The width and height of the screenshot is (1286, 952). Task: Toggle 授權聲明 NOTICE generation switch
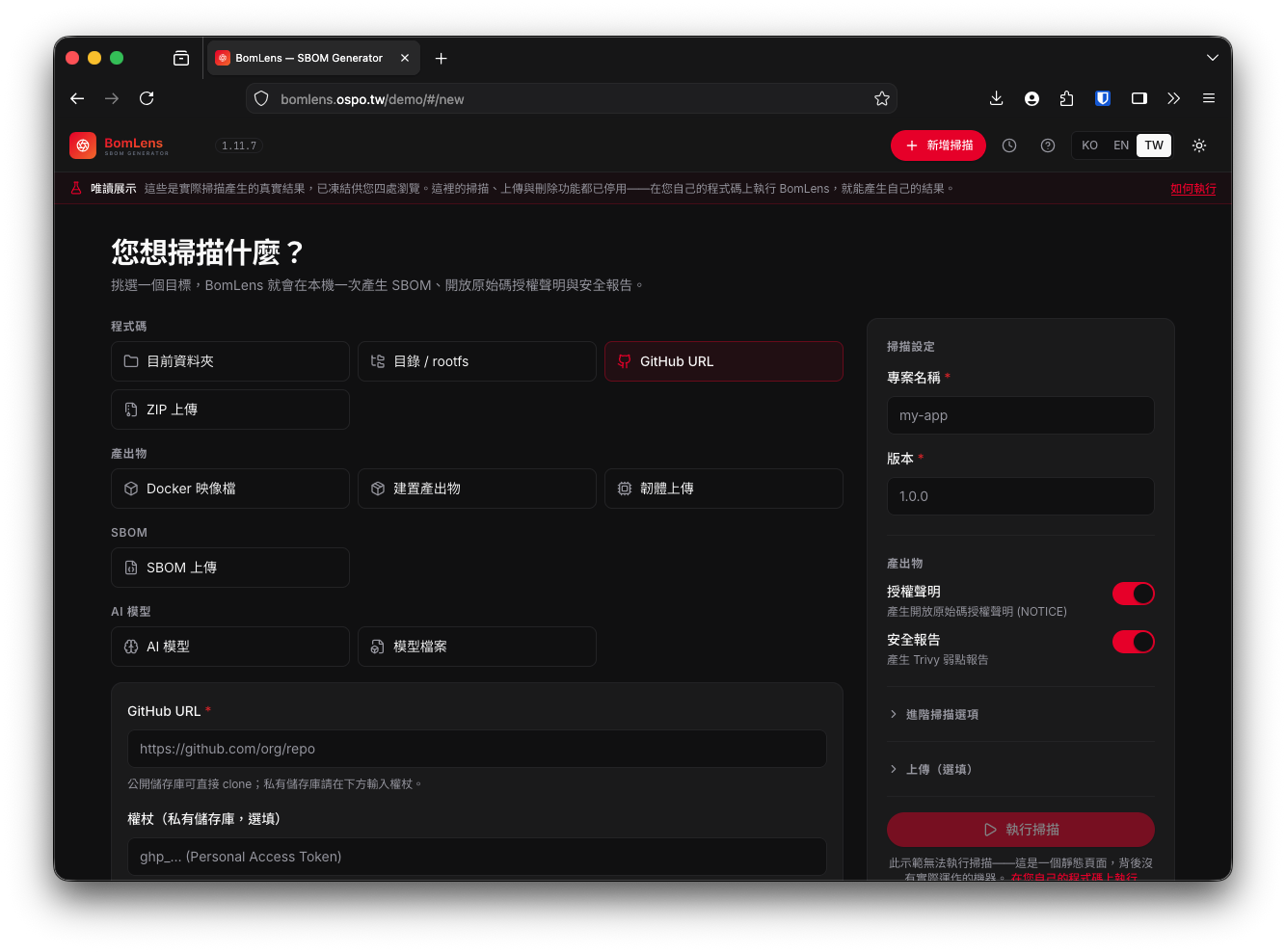point(1133,594)
